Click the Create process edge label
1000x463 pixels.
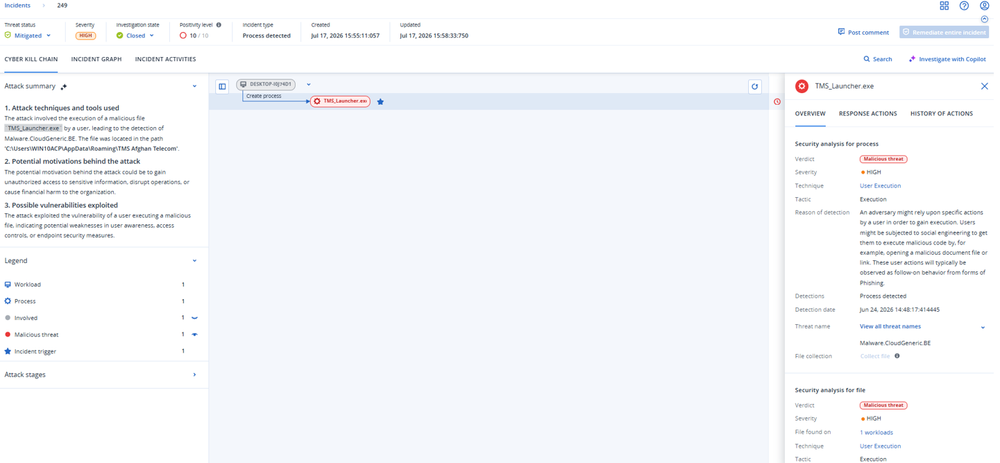coord(263,96)
